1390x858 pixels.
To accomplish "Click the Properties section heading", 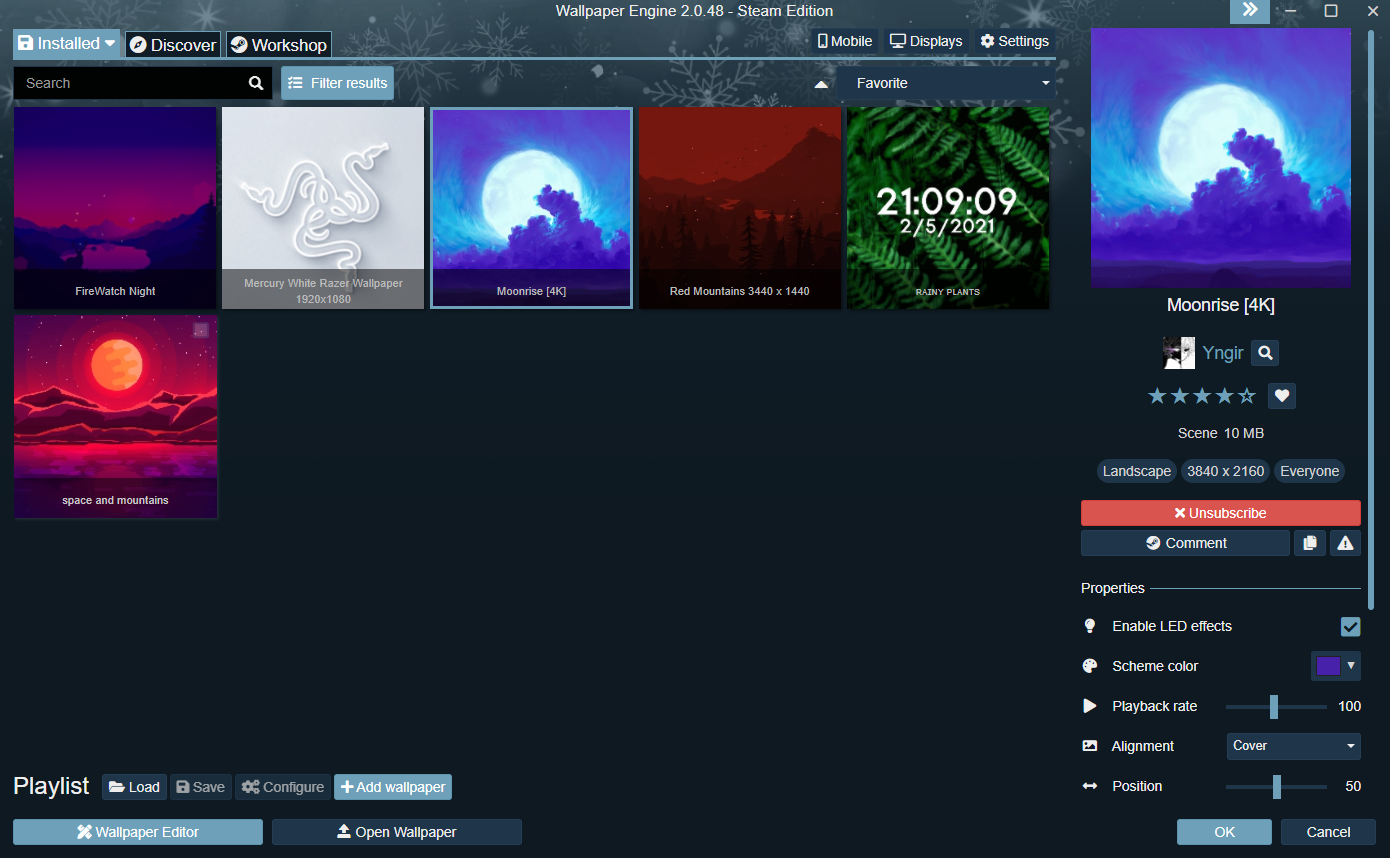I will click(x=1113, y=588).
